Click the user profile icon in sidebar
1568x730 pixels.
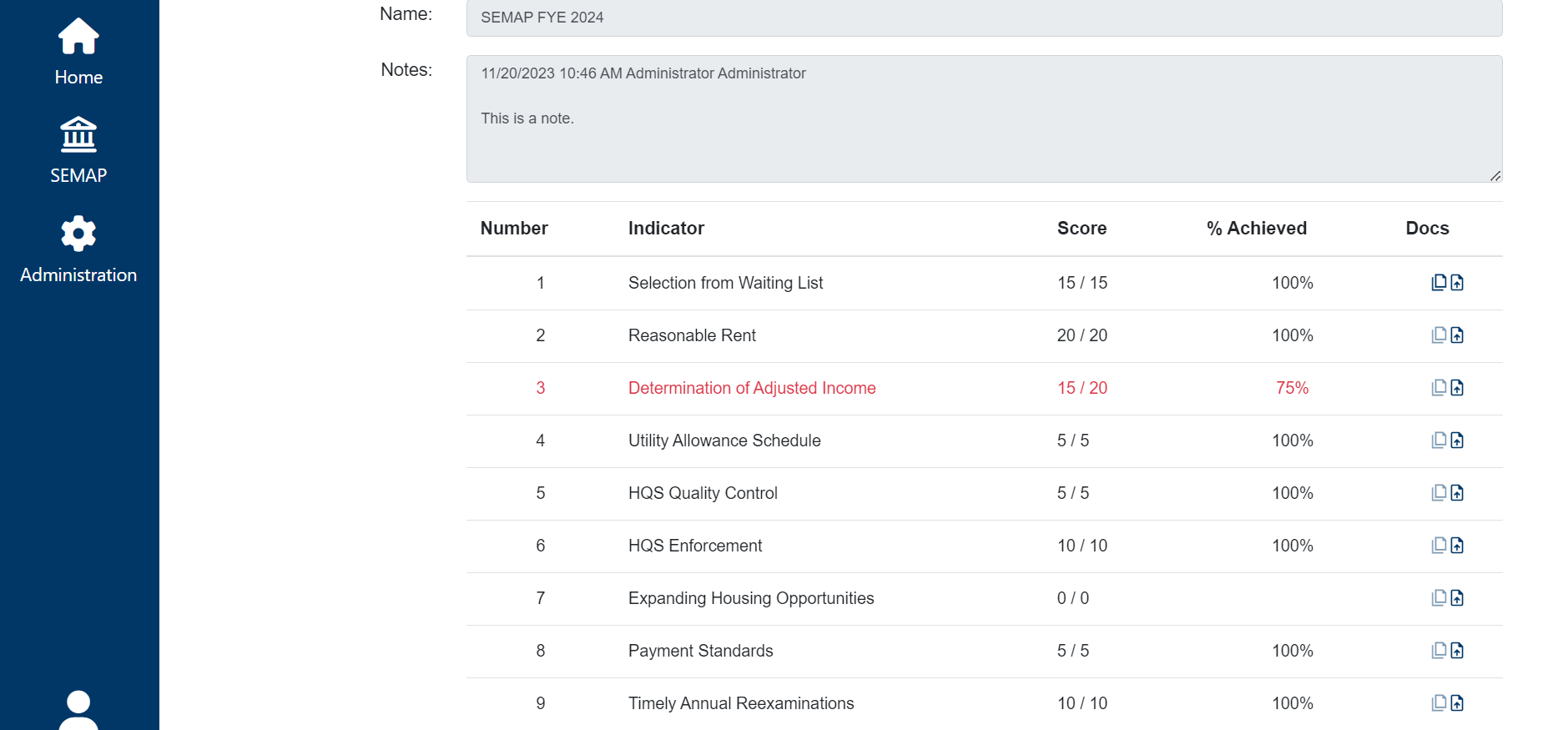tap(78, 709)
